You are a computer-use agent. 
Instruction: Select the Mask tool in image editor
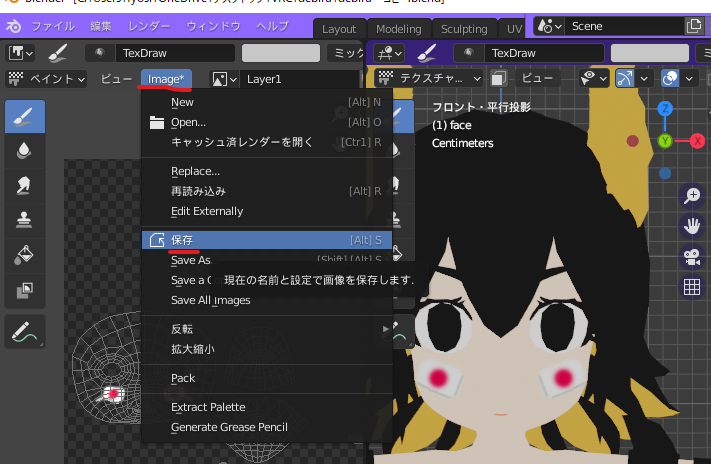25,290
